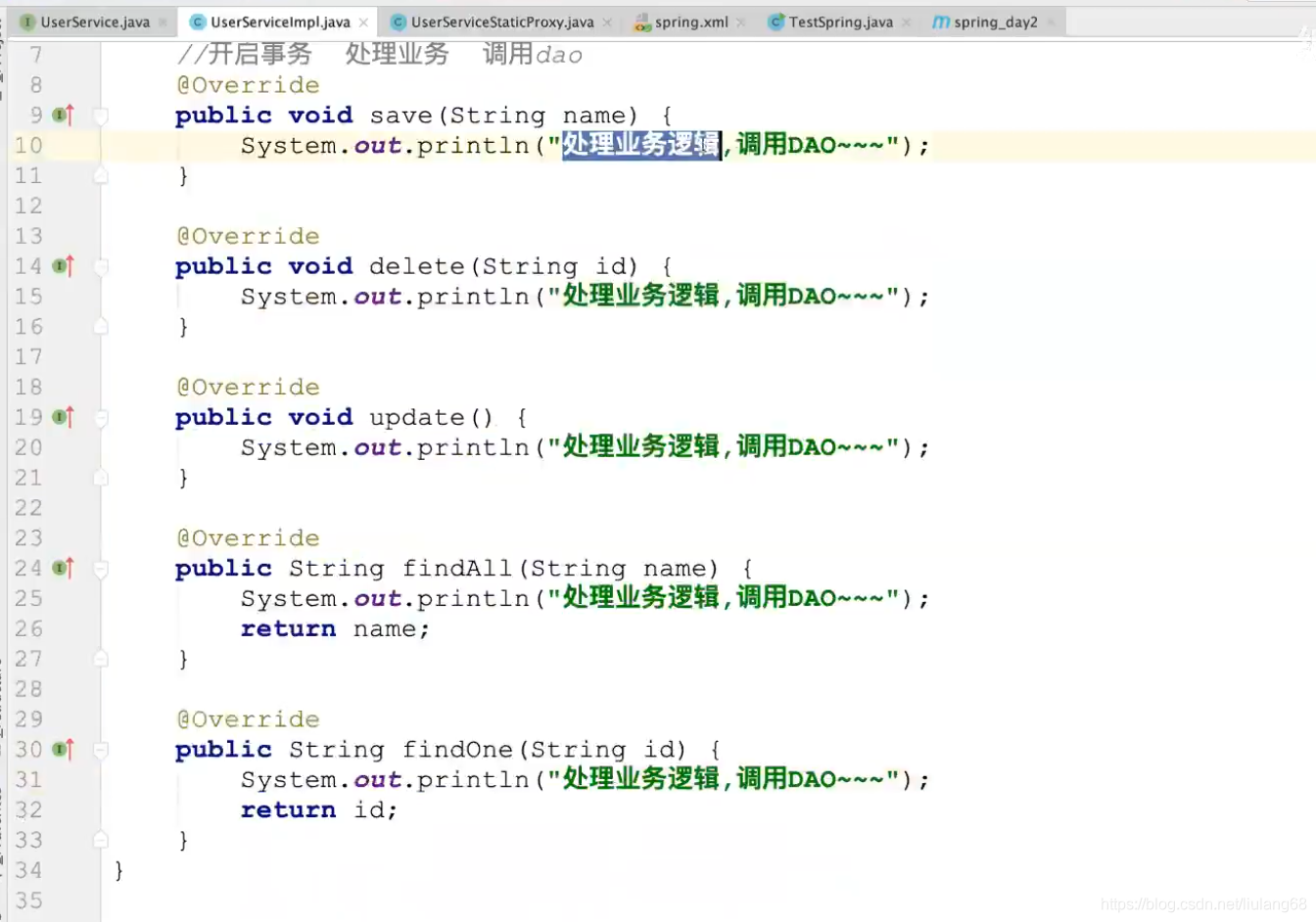The width and height of the screenshot is (1316, 922).
Task: Collapse the delete method at line 14
Action: (100, 266)
